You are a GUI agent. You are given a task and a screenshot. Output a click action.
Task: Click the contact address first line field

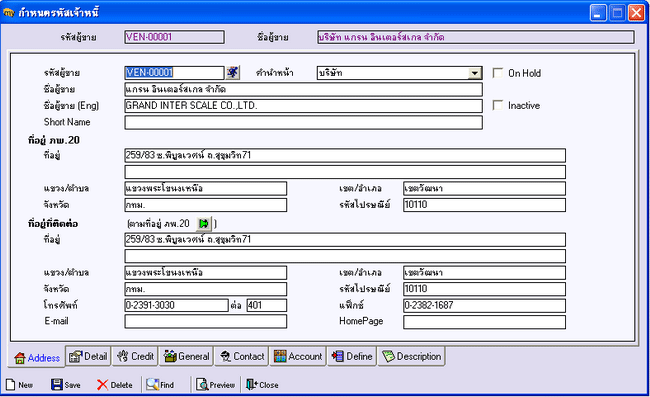[345, 240]
